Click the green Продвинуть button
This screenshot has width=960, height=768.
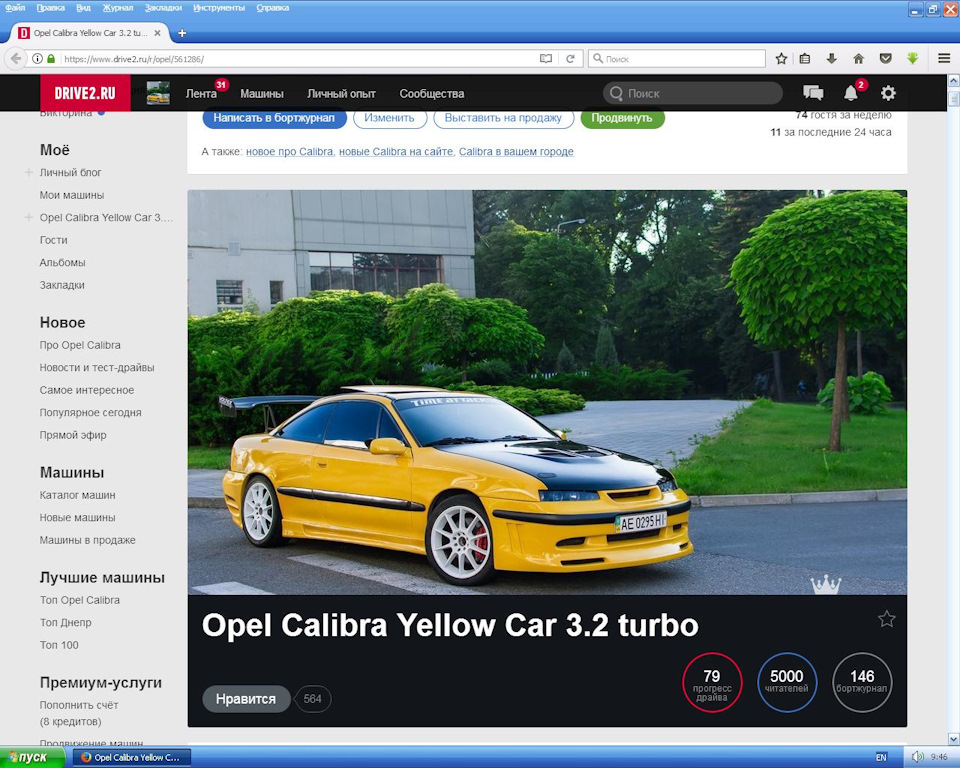point(622,118)
